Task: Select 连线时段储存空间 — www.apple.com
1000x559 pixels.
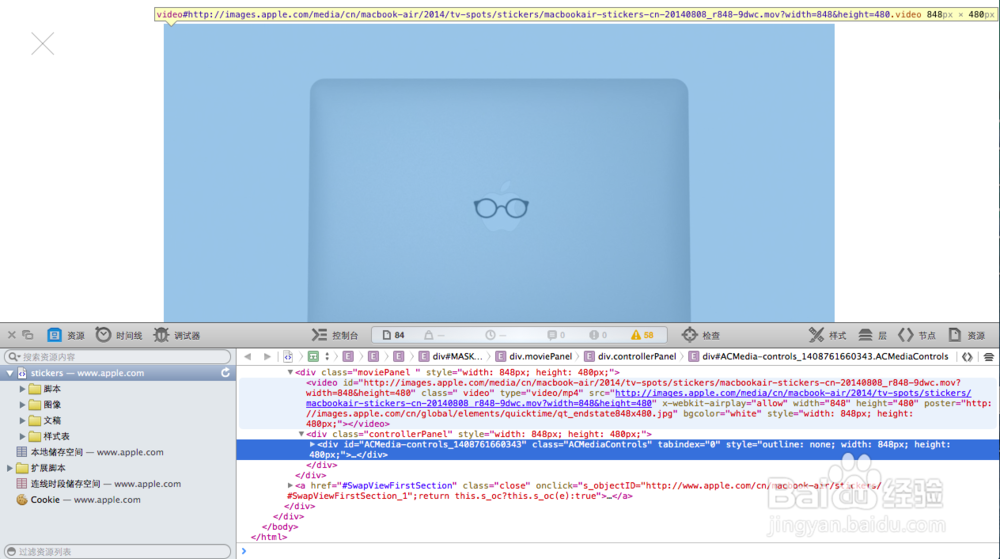Action: coord(105,484)
